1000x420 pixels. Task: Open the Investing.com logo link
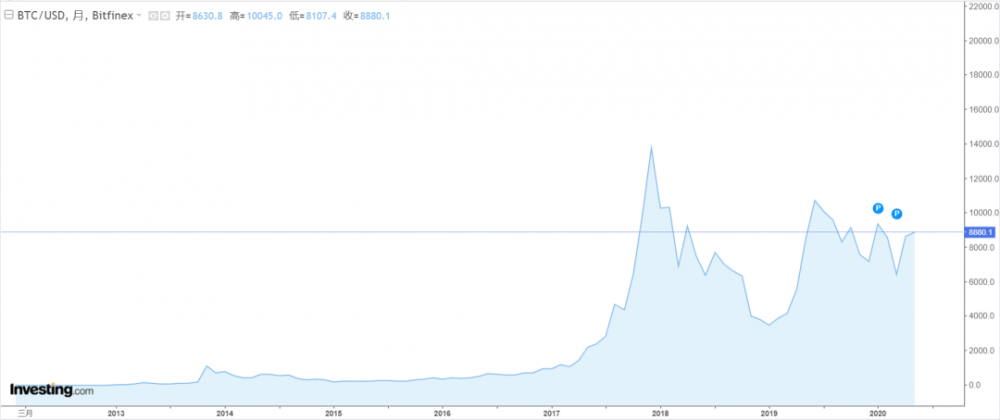51,390
